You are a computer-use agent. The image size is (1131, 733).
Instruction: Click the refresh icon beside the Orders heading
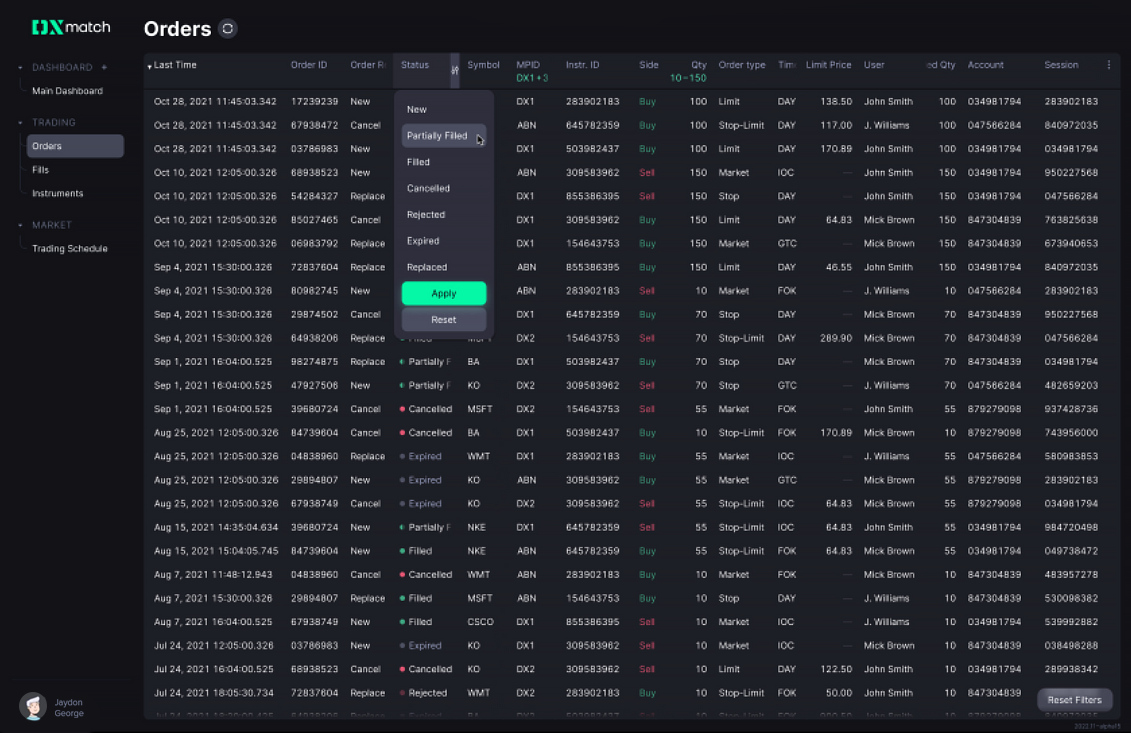(x=228, y=28)
